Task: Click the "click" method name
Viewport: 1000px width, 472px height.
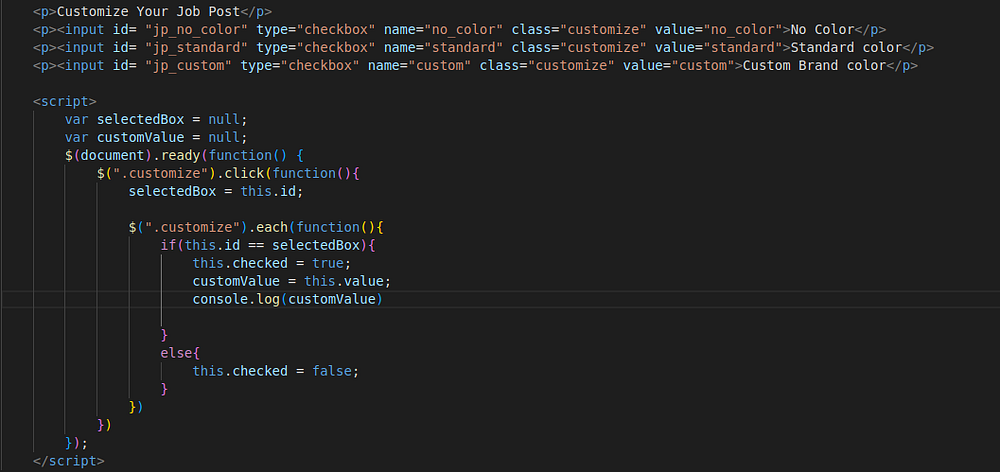Action: point(244,173)
